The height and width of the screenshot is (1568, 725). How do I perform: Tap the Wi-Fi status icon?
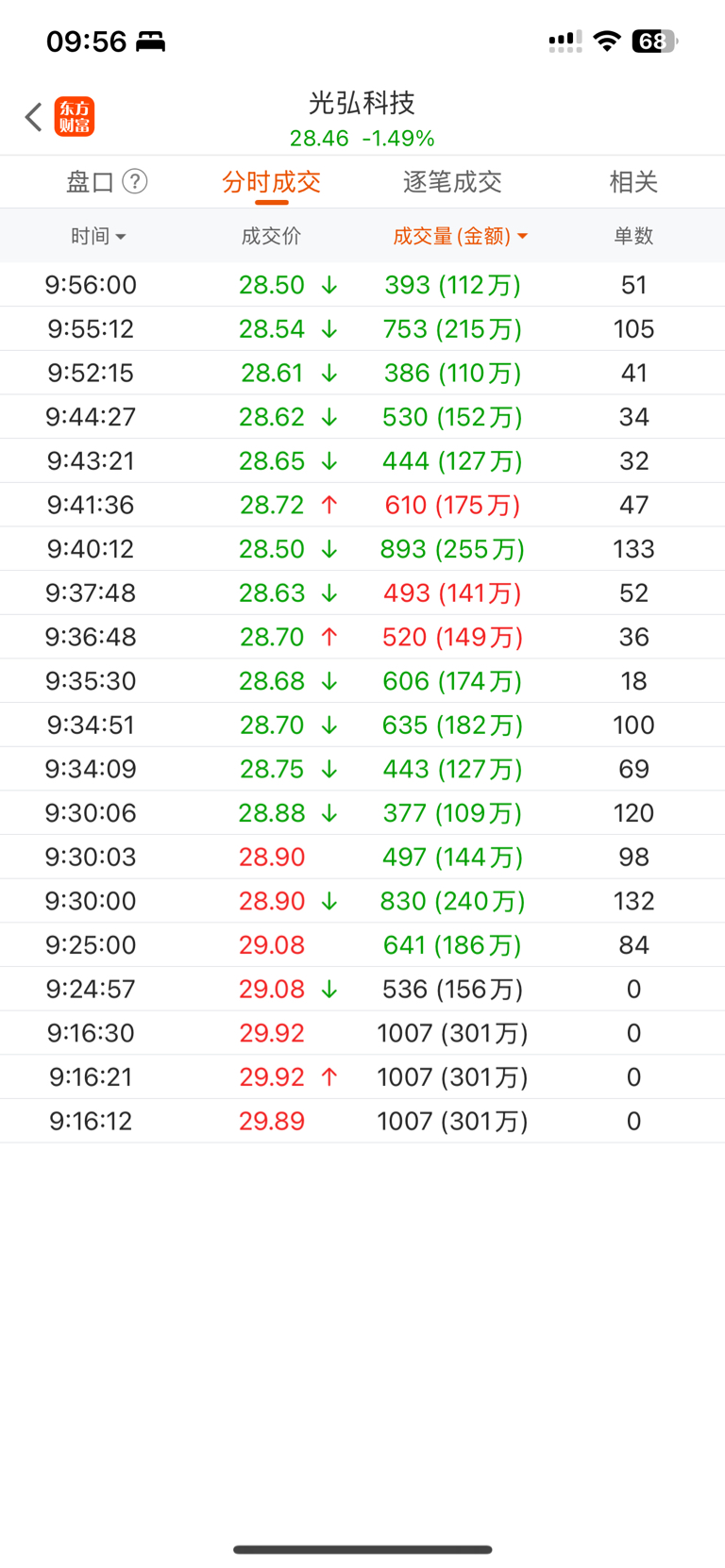608,42
